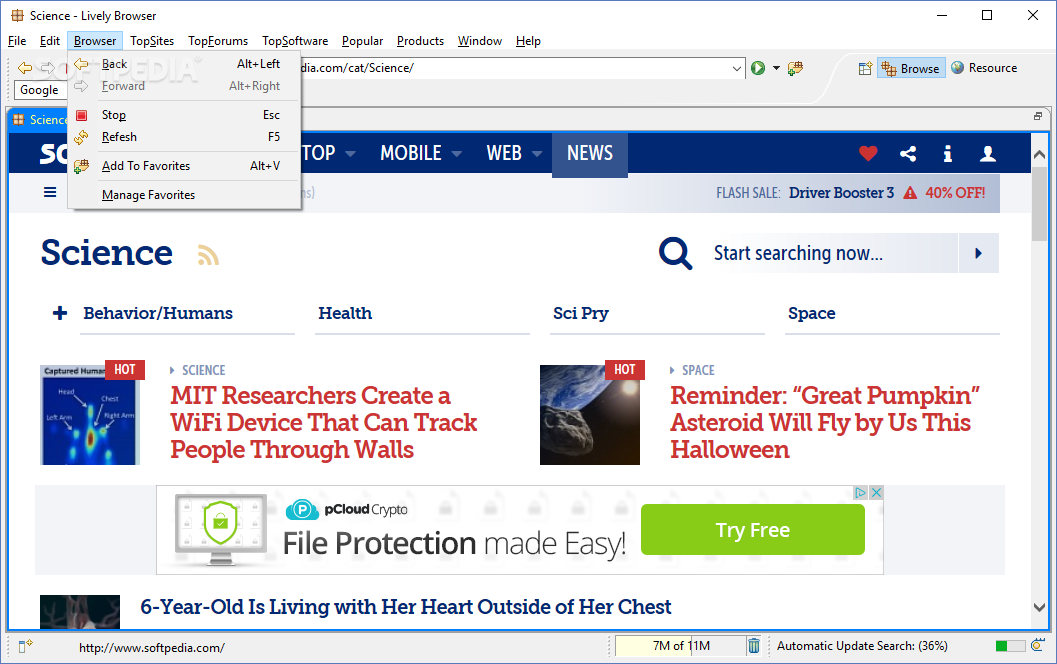Viewport: 1057px width, 664px height.
Task: Click the new tab icon beside Browse
Action: (x=866, y=68)
